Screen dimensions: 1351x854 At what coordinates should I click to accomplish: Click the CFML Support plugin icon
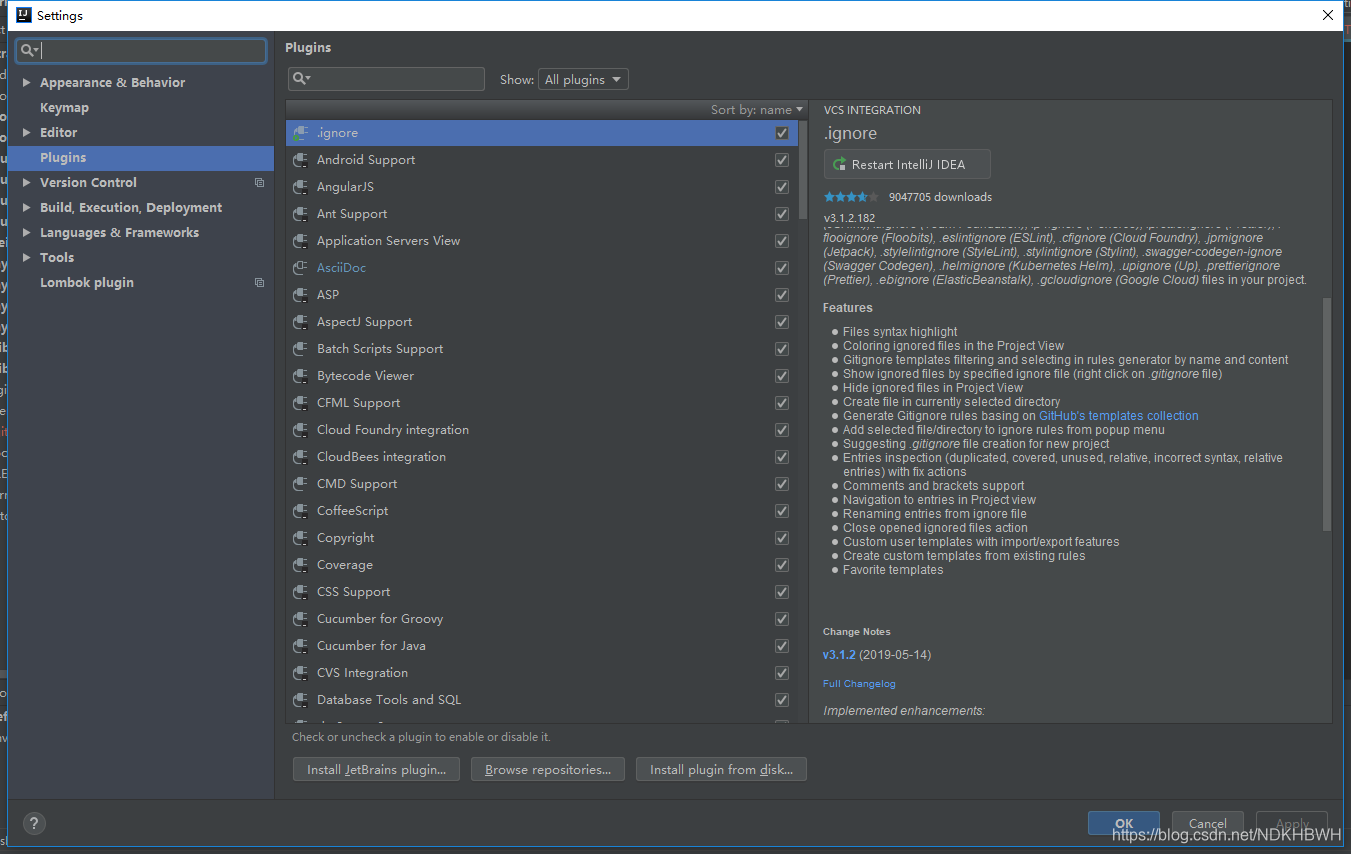point(299,403)
